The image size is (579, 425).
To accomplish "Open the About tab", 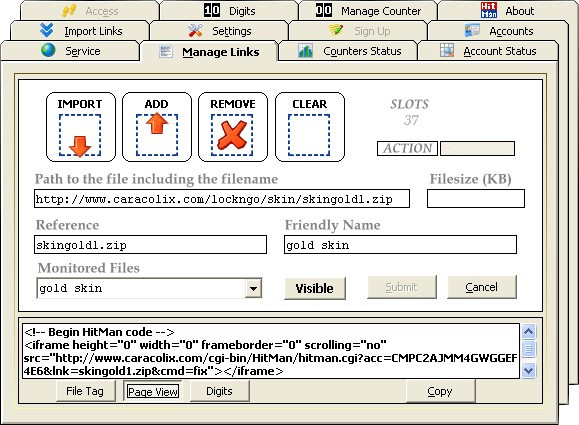I will pyautogui.click(x=507, y=11).
